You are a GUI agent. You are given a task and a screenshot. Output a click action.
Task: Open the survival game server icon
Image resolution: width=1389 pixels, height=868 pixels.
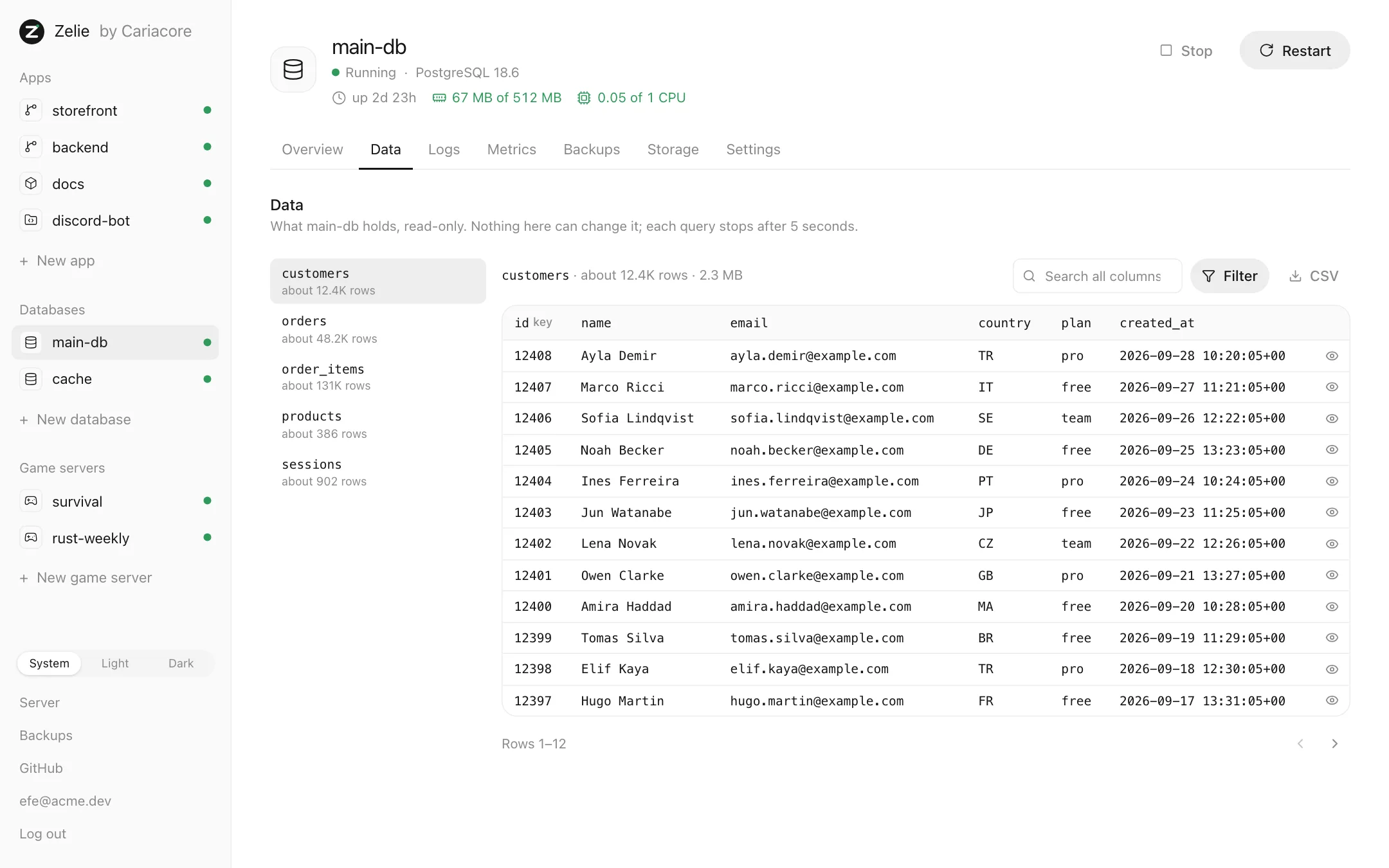[31, 502]
